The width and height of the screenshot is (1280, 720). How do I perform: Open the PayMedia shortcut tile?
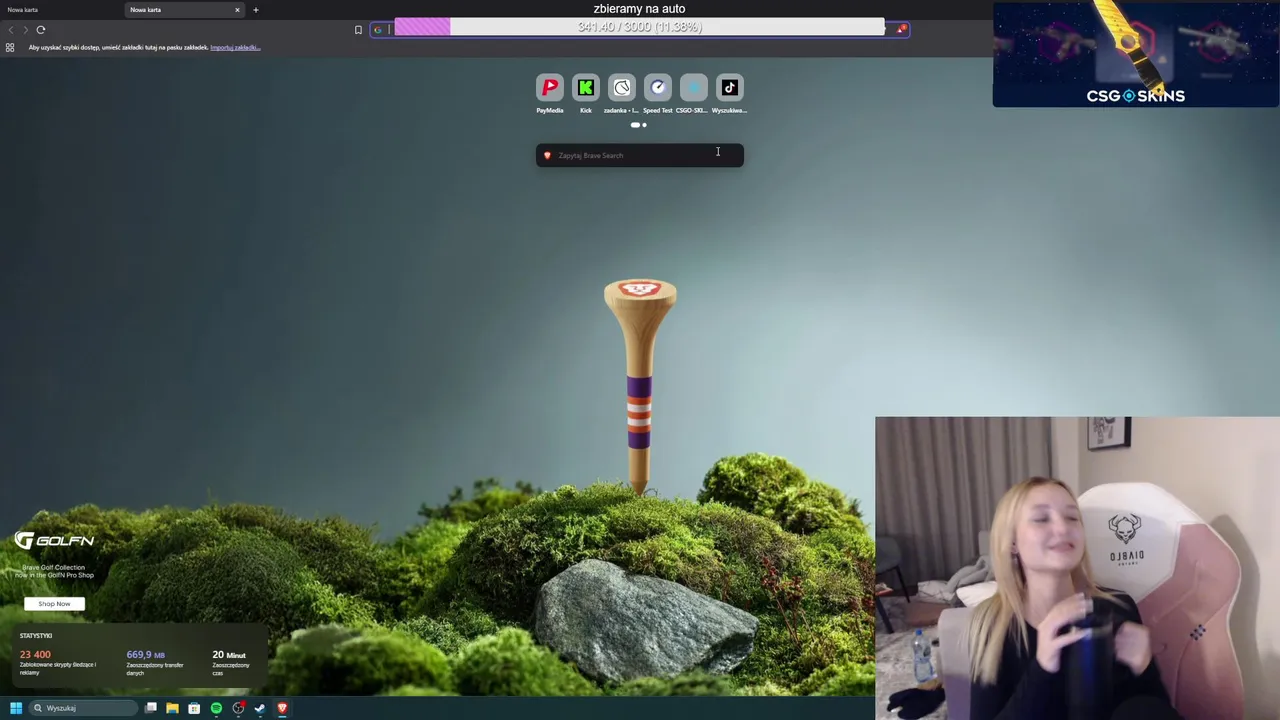click(x=549, y=88)
